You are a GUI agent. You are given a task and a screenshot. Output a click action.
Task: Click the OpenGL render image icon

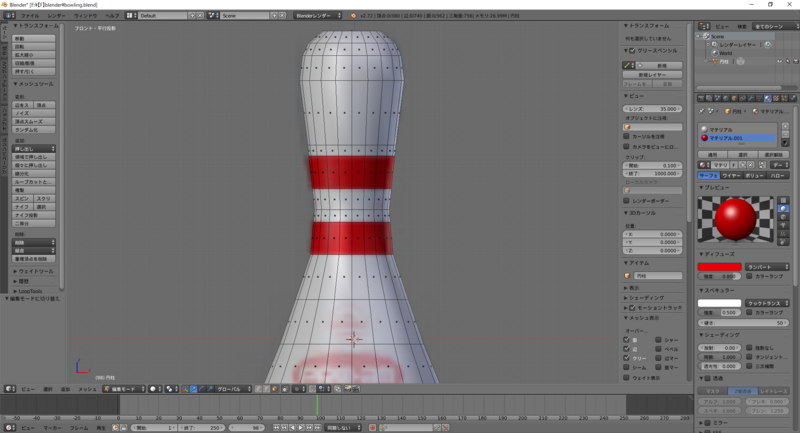tap(348, 389)
